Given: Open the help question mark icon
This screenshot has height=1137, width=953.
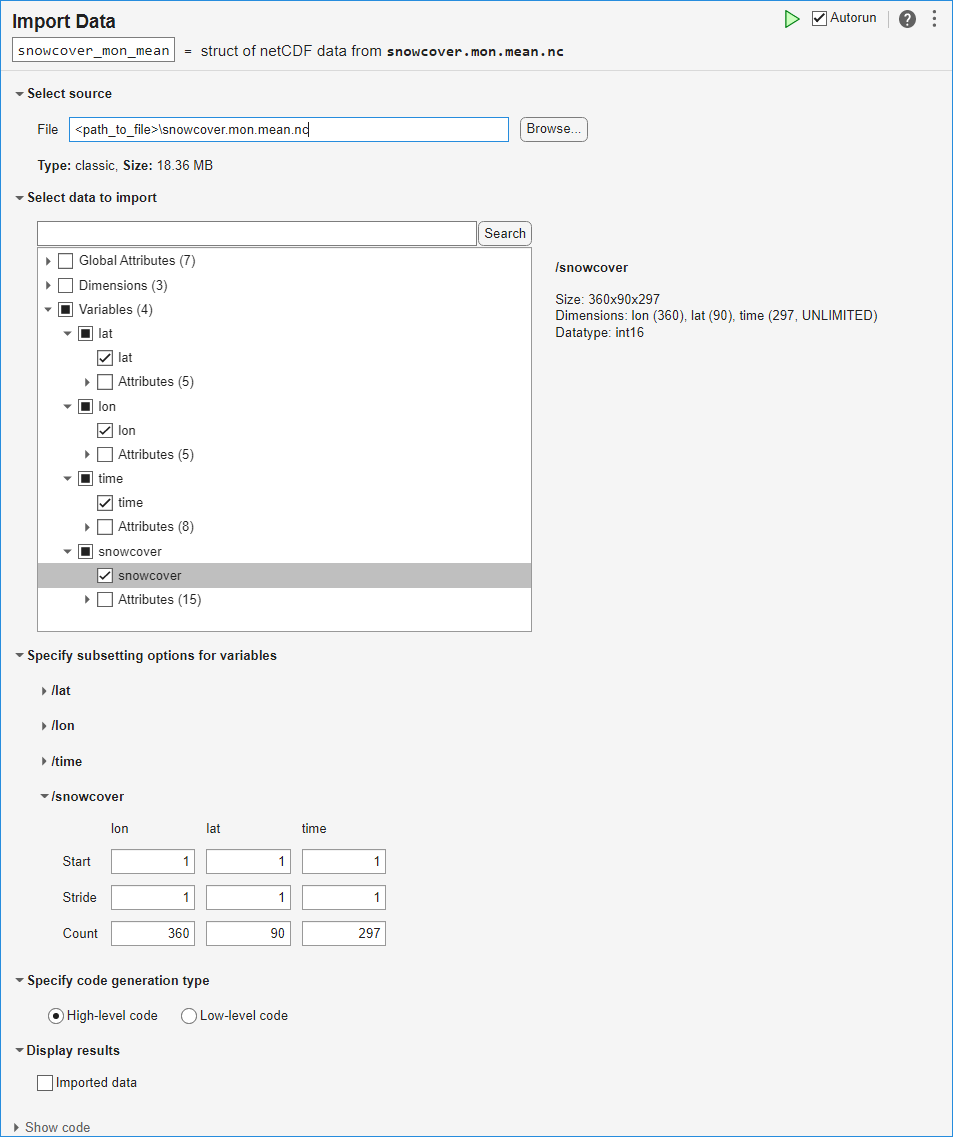Looking at the screenshot, I should (x=907, y=19).
